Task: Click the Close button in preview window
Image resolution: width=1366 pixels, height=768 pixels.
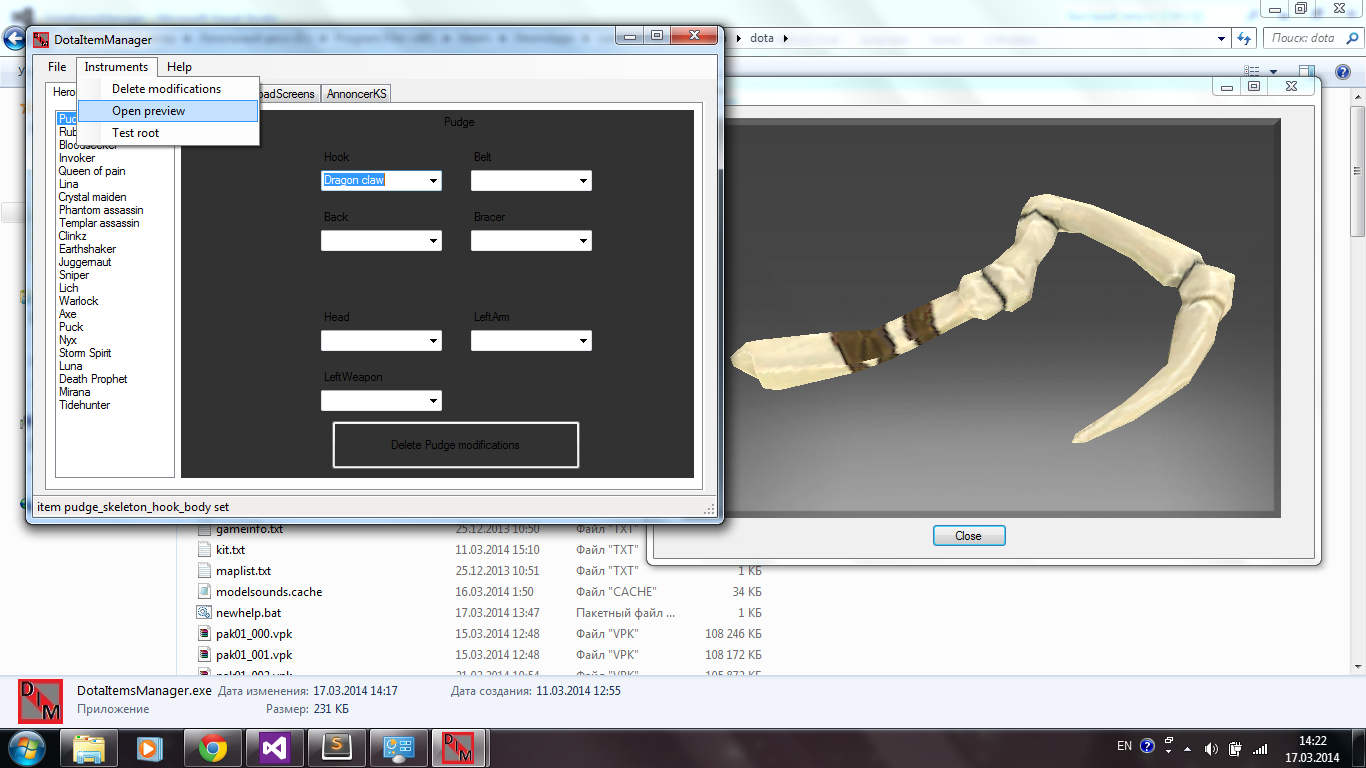Action: 968,536
